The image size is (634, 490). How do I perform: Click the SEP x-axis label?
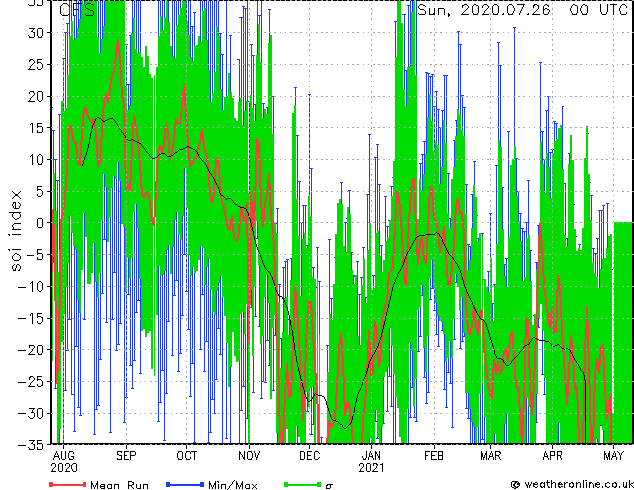coord(126,456)
